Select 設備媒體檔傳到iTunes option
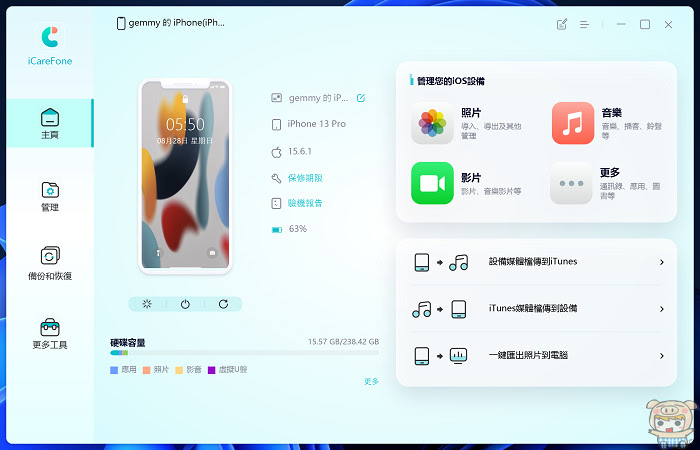The height and width of the screenshot is (450, 700). 533,262
